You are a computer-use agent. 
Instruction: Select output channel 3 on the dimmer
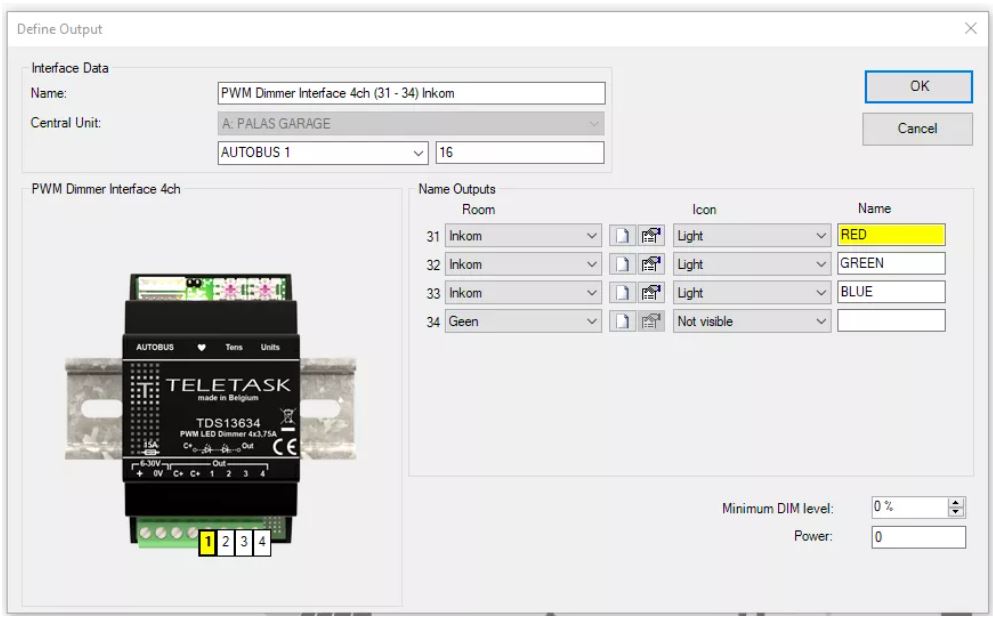[x=244, y=543]
